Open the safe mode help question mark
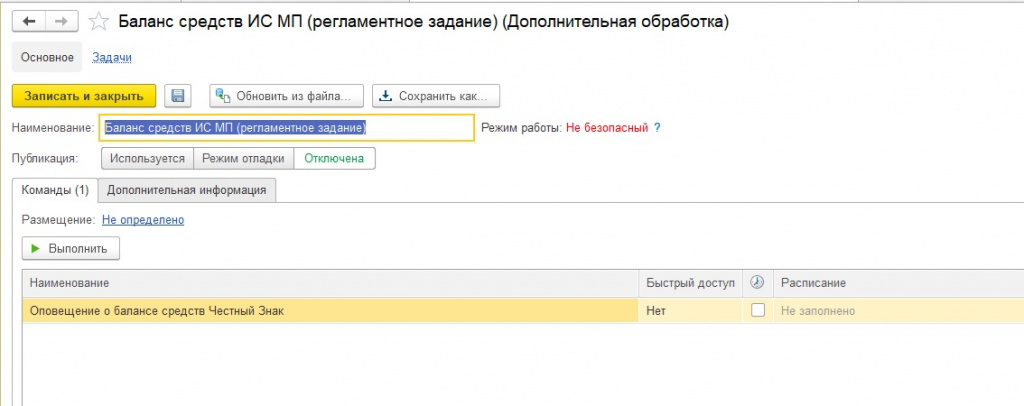 [657, 129]
